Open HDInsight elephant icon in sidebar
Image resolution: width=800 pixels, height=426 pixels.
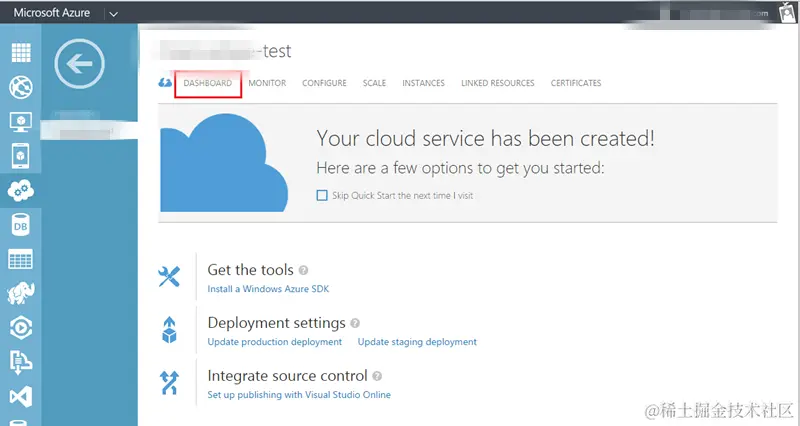coord(21,293)
